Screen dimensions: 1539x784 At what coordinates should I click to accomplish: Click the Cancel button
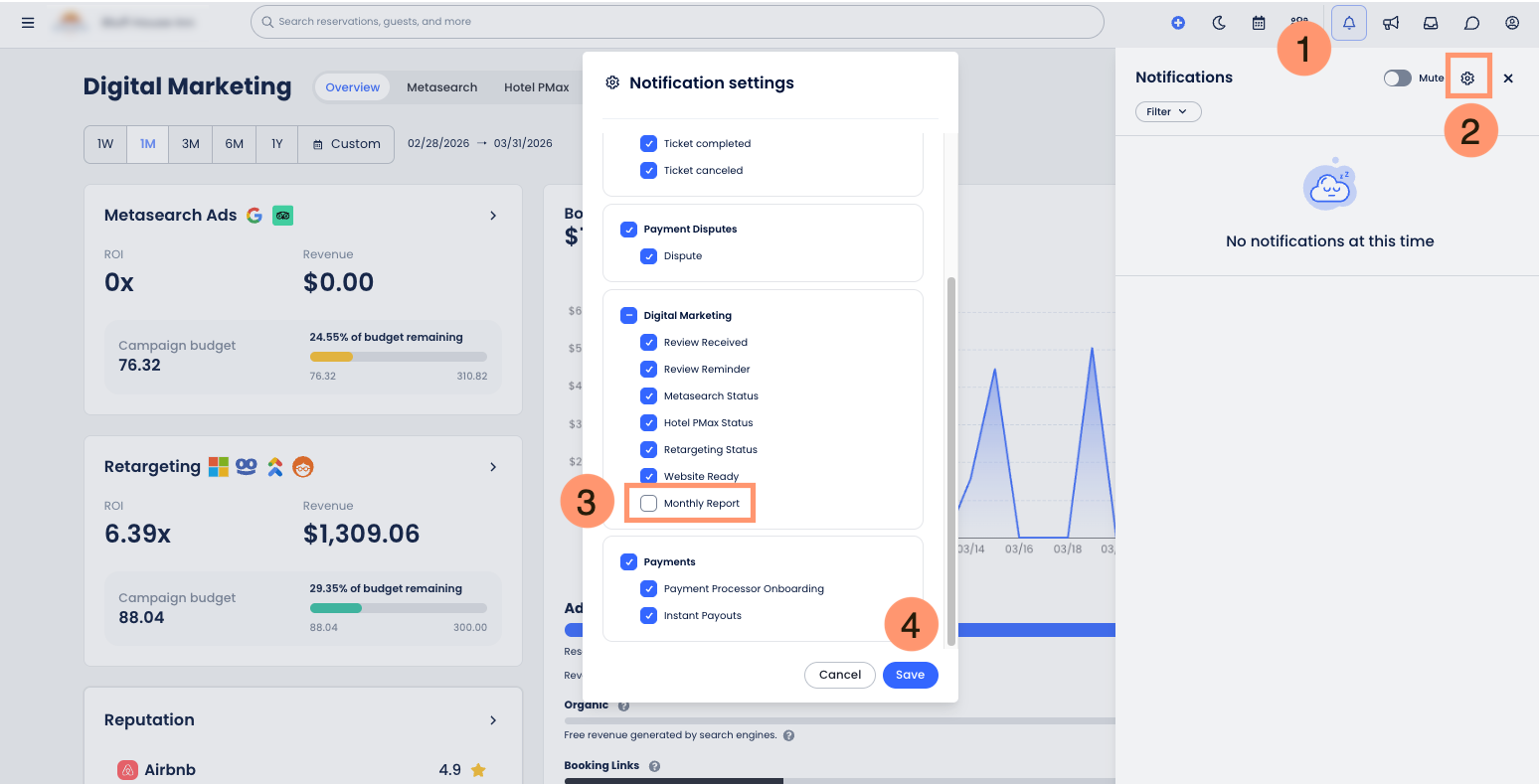click(x=839, y=675)
